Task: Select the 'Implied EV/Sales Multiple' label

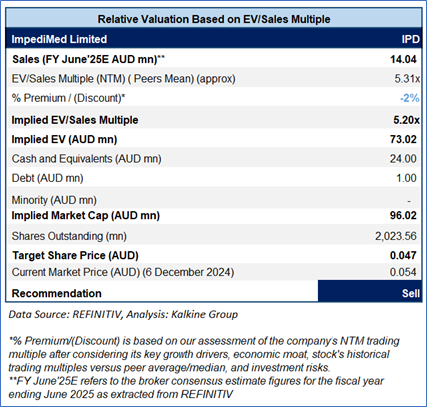Action: [x=75, y=120]
